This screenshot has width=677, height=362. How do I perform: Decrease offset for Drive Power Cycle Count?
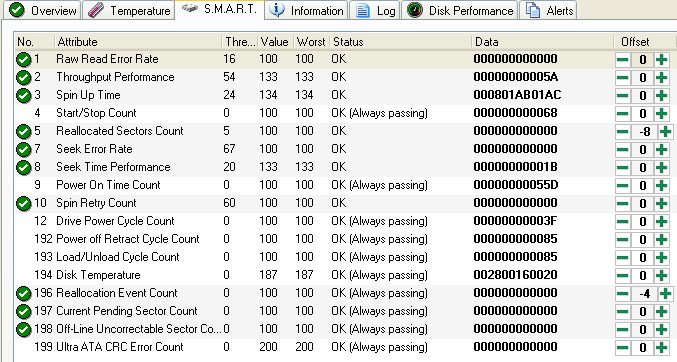(x=623, y=222)
